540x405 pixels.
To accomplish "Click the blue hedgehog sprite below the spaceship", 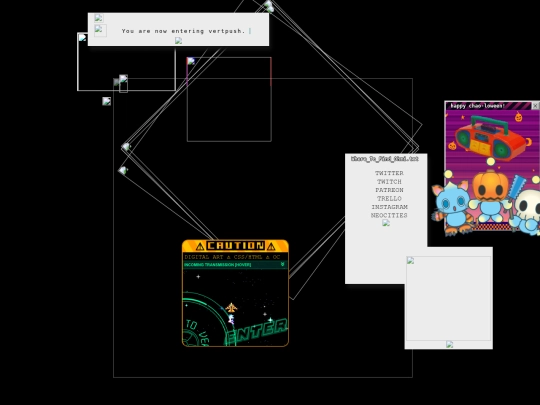I will coord(231,320).
